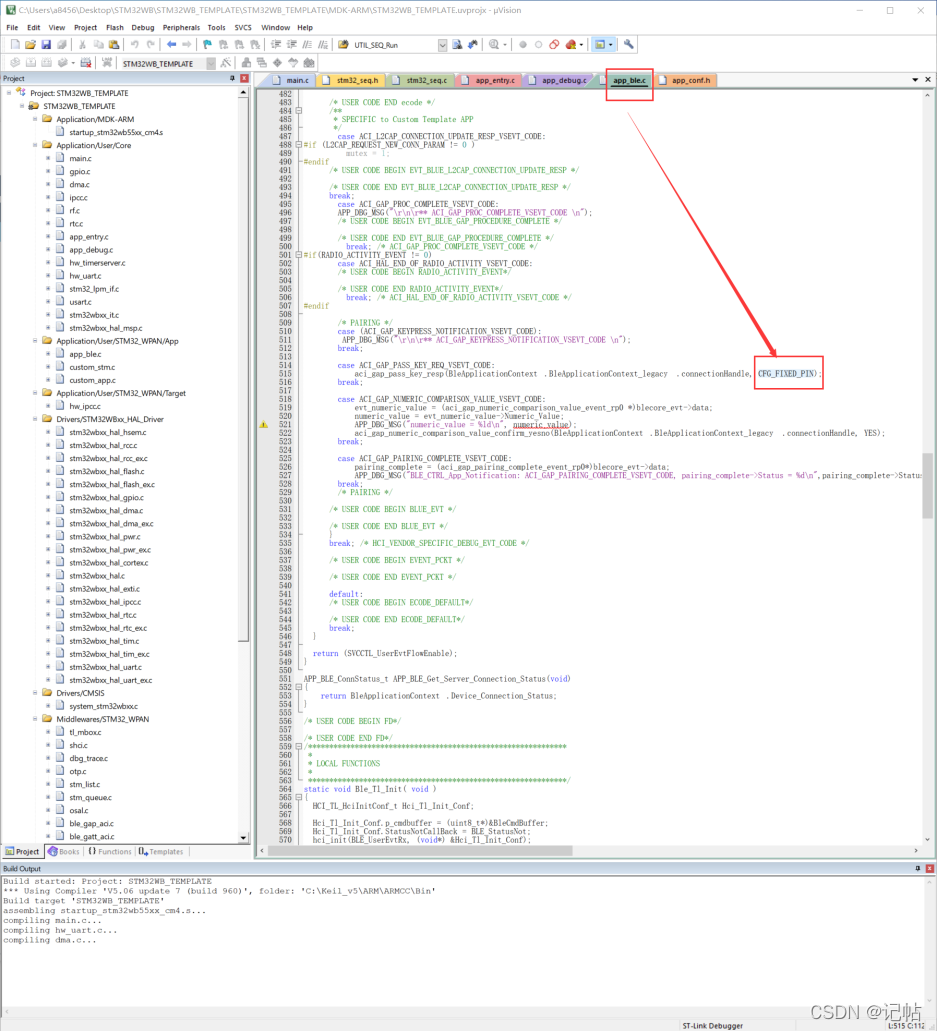Image resolution: width=937 pixels, height=1031 pixels.
Task: Collapse the Application/User/Core group
Action: pyautogui.click(x=35, y=145)
